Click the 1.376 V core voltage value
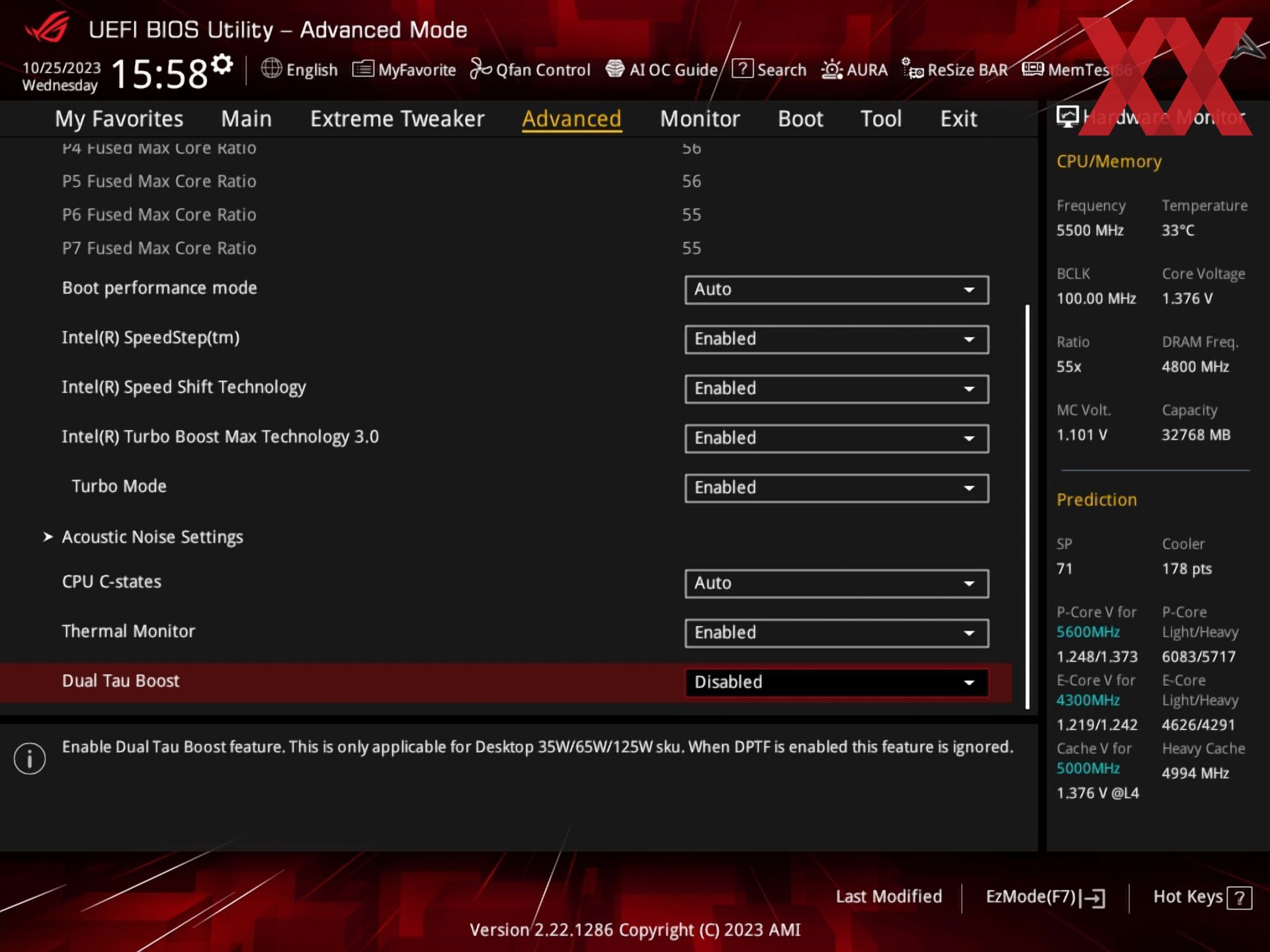This screenshot has height=952, width=1270. point(1187,299)
